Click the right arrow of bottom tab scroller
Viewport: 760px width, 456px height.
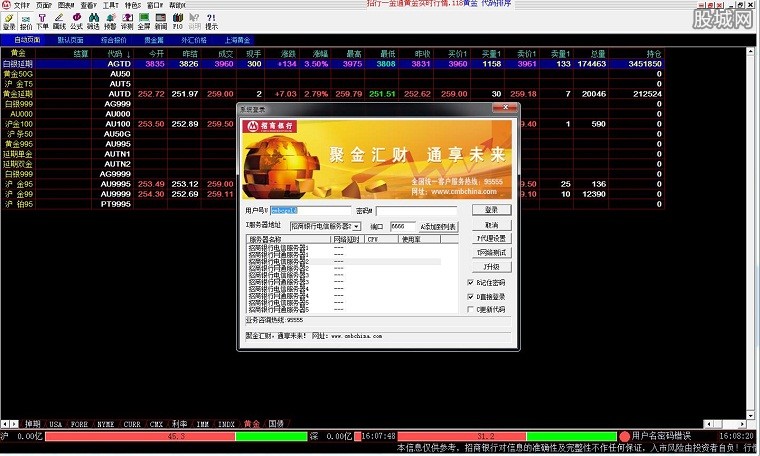14,424
